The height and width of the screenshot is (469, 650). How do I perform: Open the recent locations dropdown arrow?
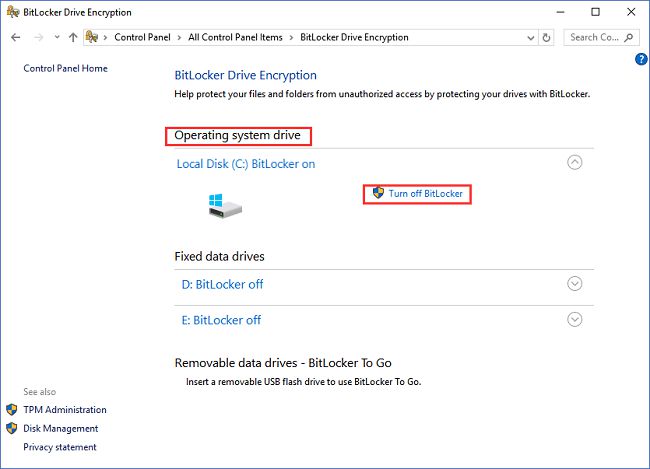[x=56, y=37]
